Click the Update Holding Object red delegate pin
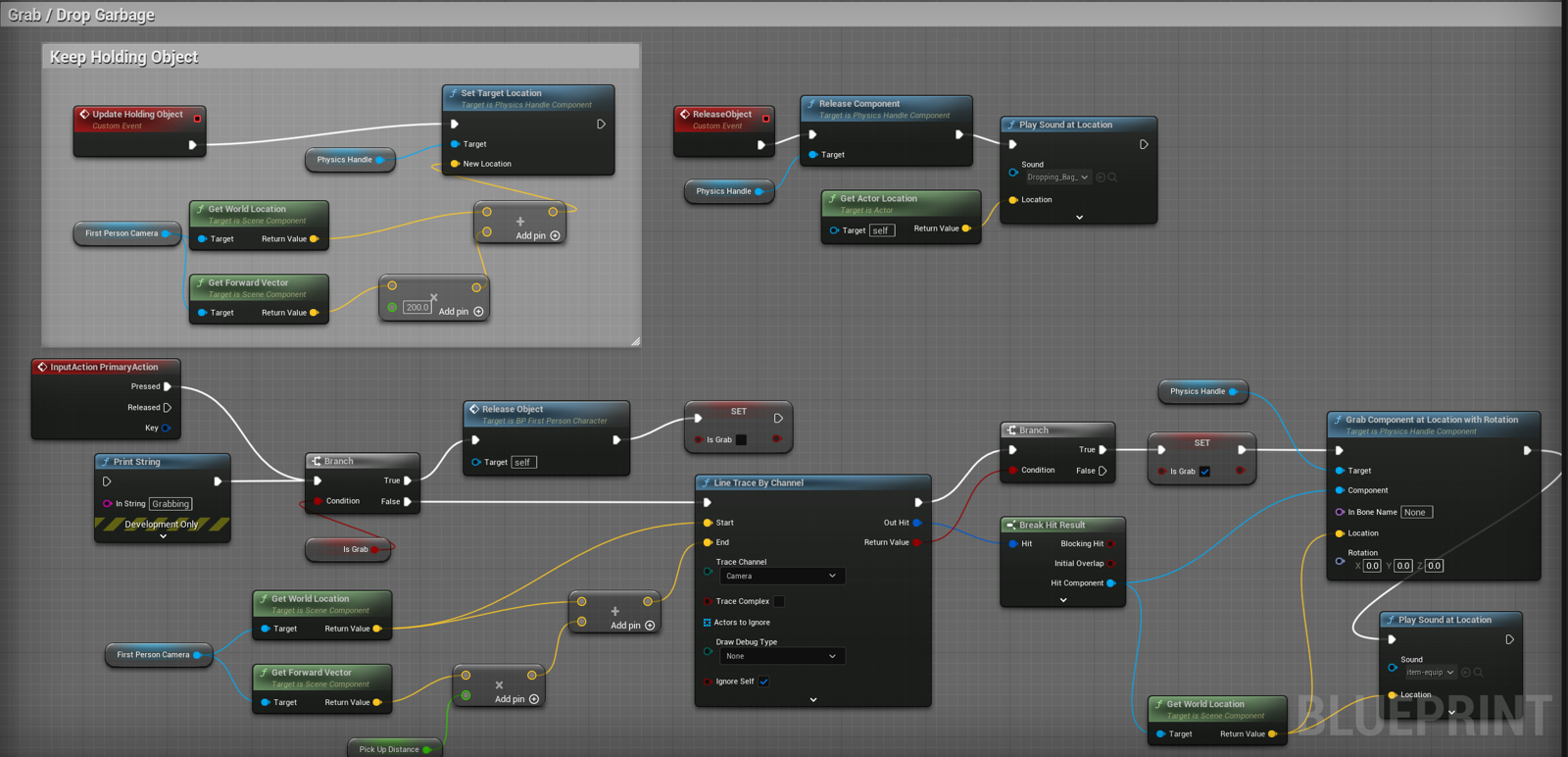This screenshot has height=757, width=1568. (x=197, y=119)
